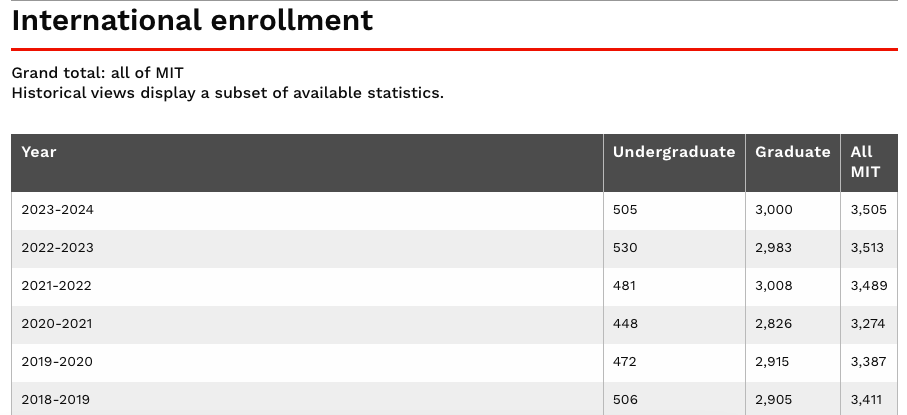The width and height of the screenshot is (907, 415).
Task: Click the 'Grand total: all of MIT' text
Action: pyautogui.click(x=98, y=73)
